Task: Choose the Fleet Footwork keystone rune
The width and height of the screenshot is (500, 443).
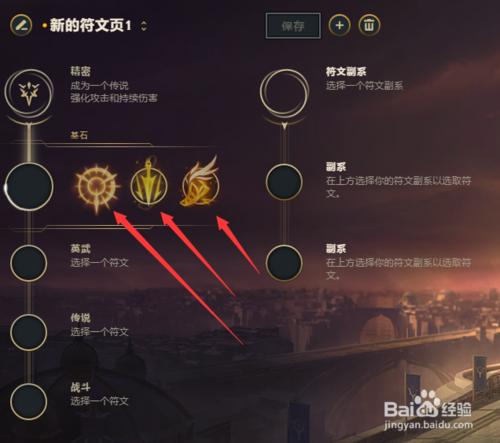Action: pos(200,183)
